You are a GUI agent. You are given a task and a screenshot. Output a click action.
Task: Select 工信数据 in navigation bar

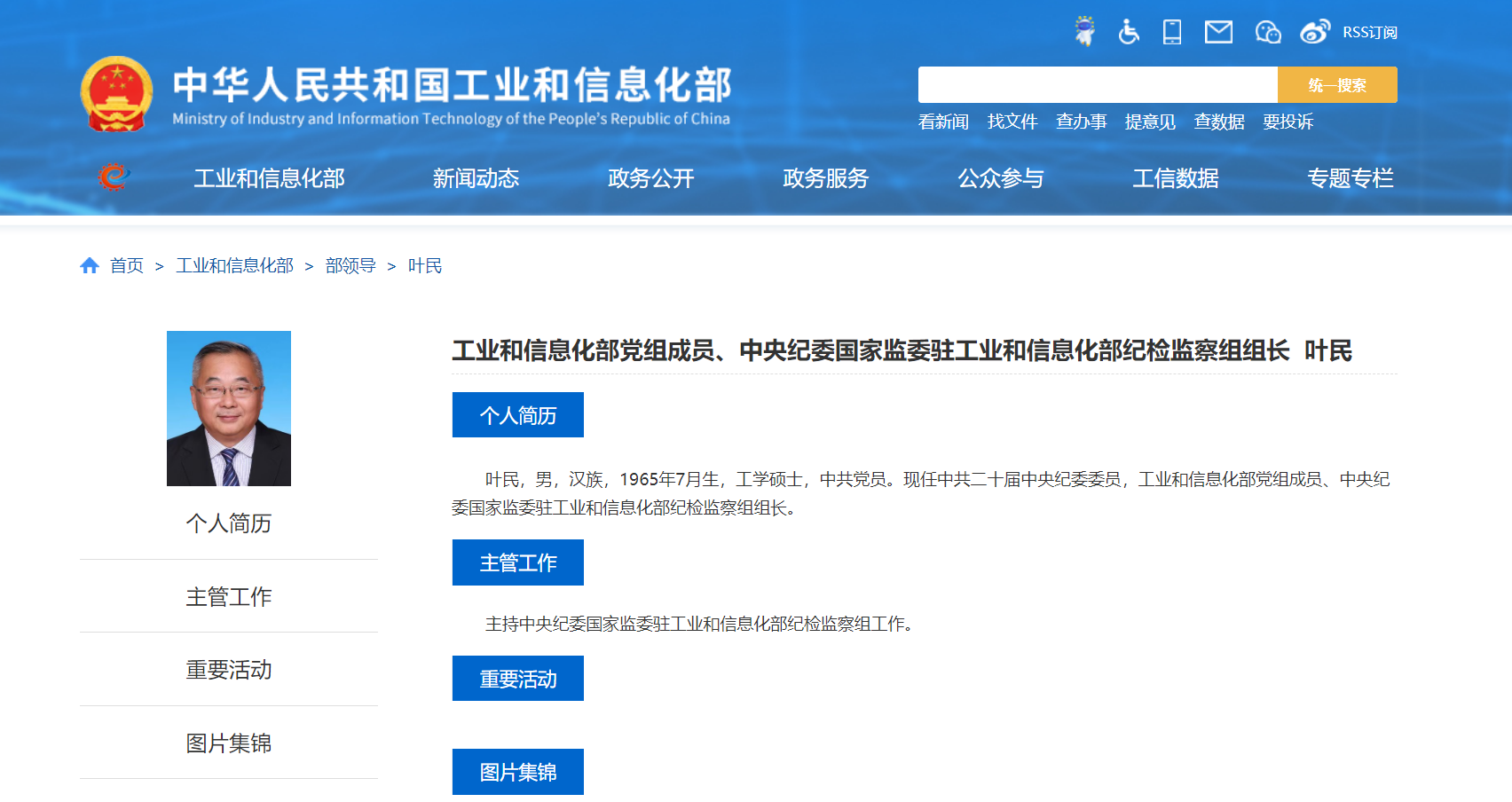coord(1175,178)
